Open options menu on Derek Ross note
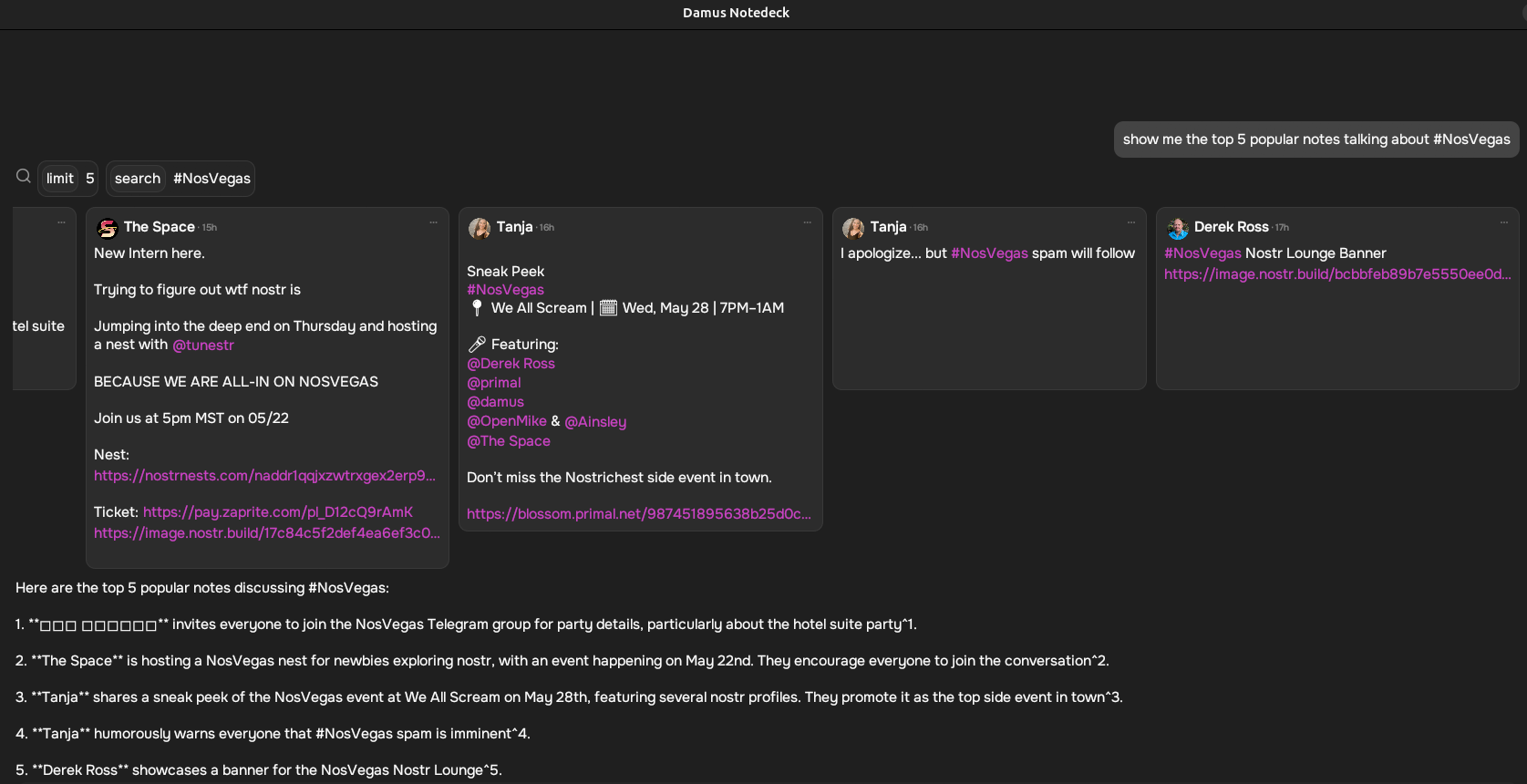The width and height of the screenshot is (1527, 784). coord(1504,222)
